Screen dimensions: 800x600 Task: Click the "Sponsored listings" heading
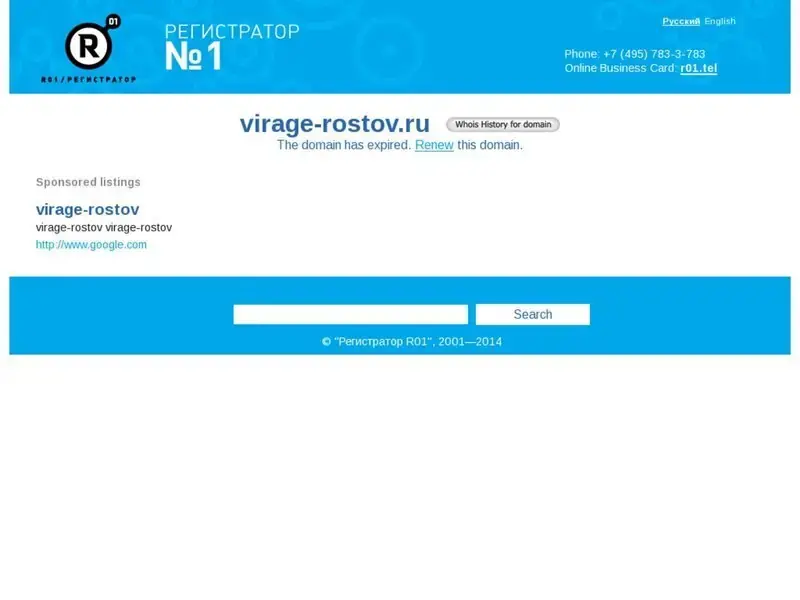click(x=88, y=182)
